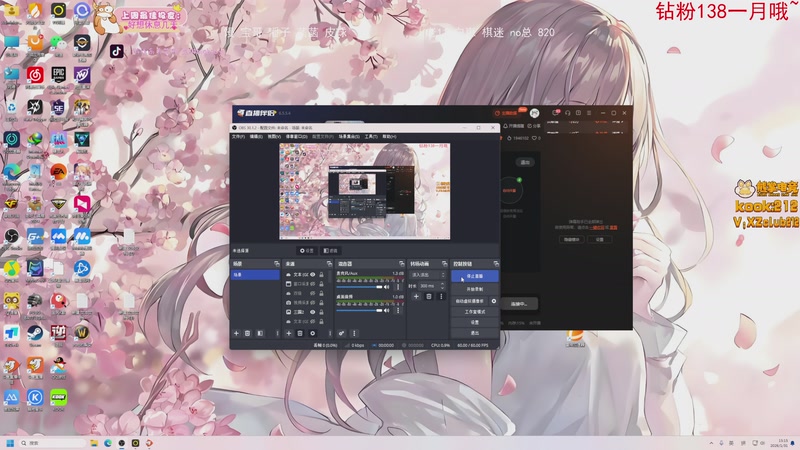
Task: Click Properties button above Scenes panel
Action: pos(306,251)
